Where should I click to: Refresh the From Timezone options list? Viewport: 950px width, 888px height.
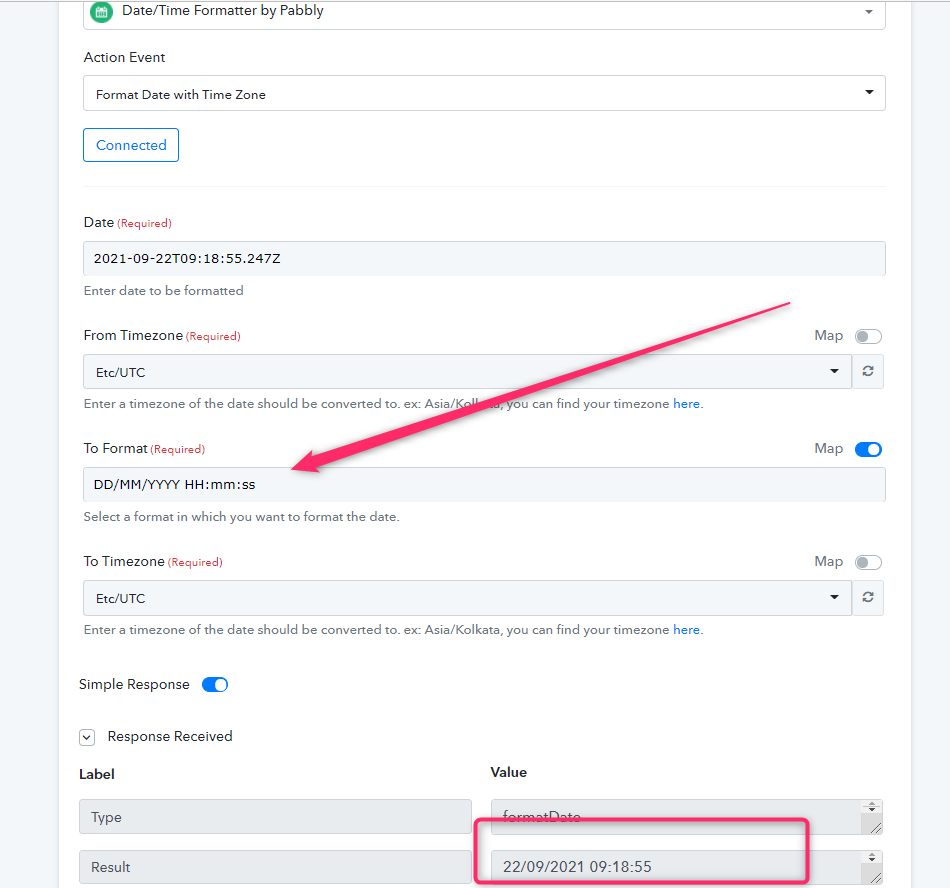868,371
